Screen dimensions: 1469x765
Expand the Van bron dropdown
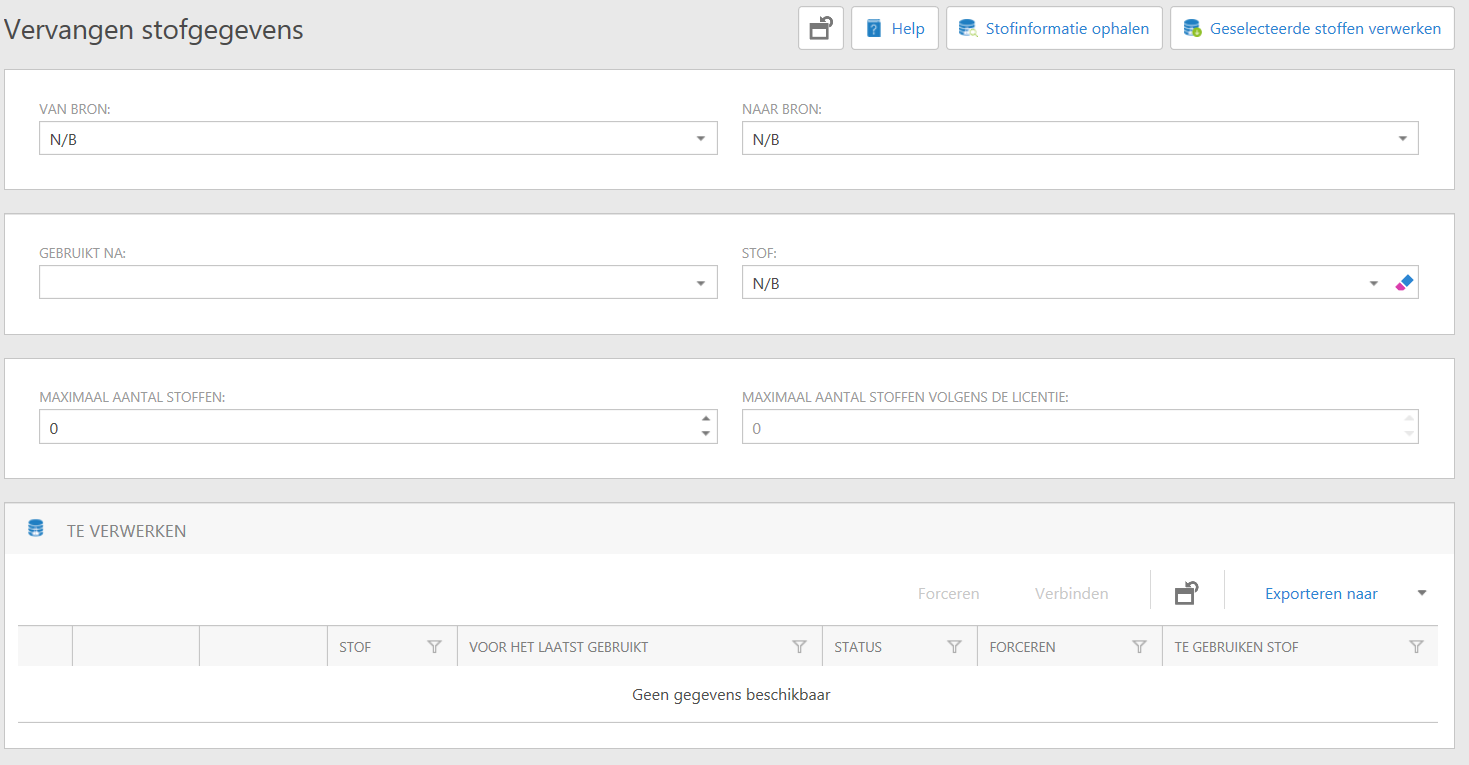(701, 139)
